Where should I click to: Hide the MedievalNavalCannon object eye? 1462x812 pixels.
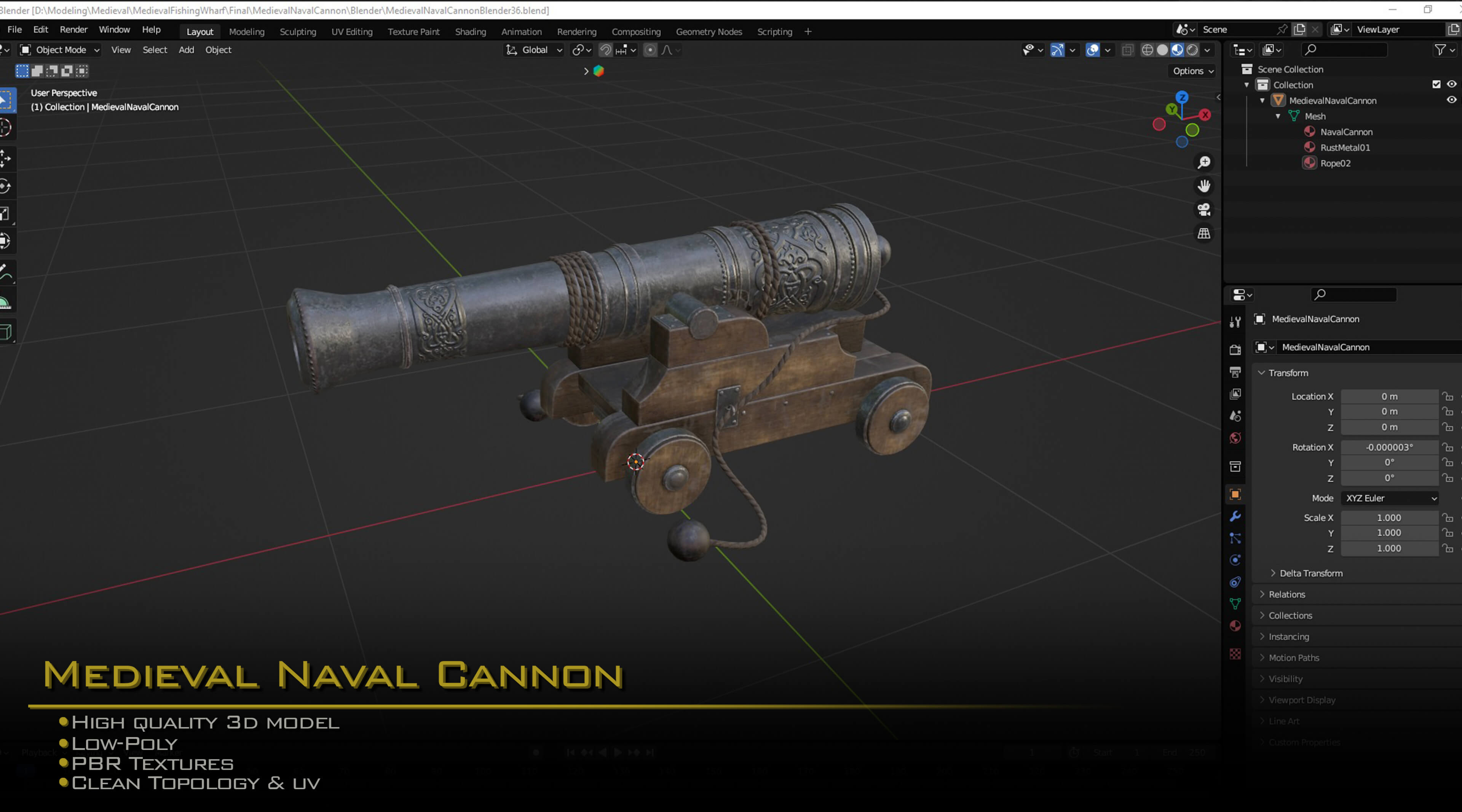(x=1452, y=100)
